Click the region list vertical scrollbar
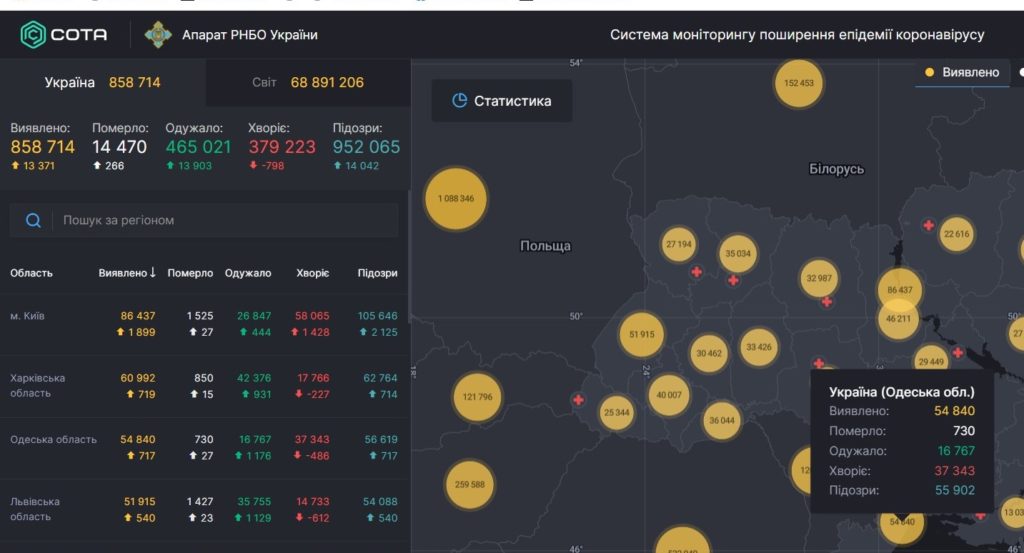Image resolution: width=1024 pixels, height=553 pixels. (x=409, y=255)
